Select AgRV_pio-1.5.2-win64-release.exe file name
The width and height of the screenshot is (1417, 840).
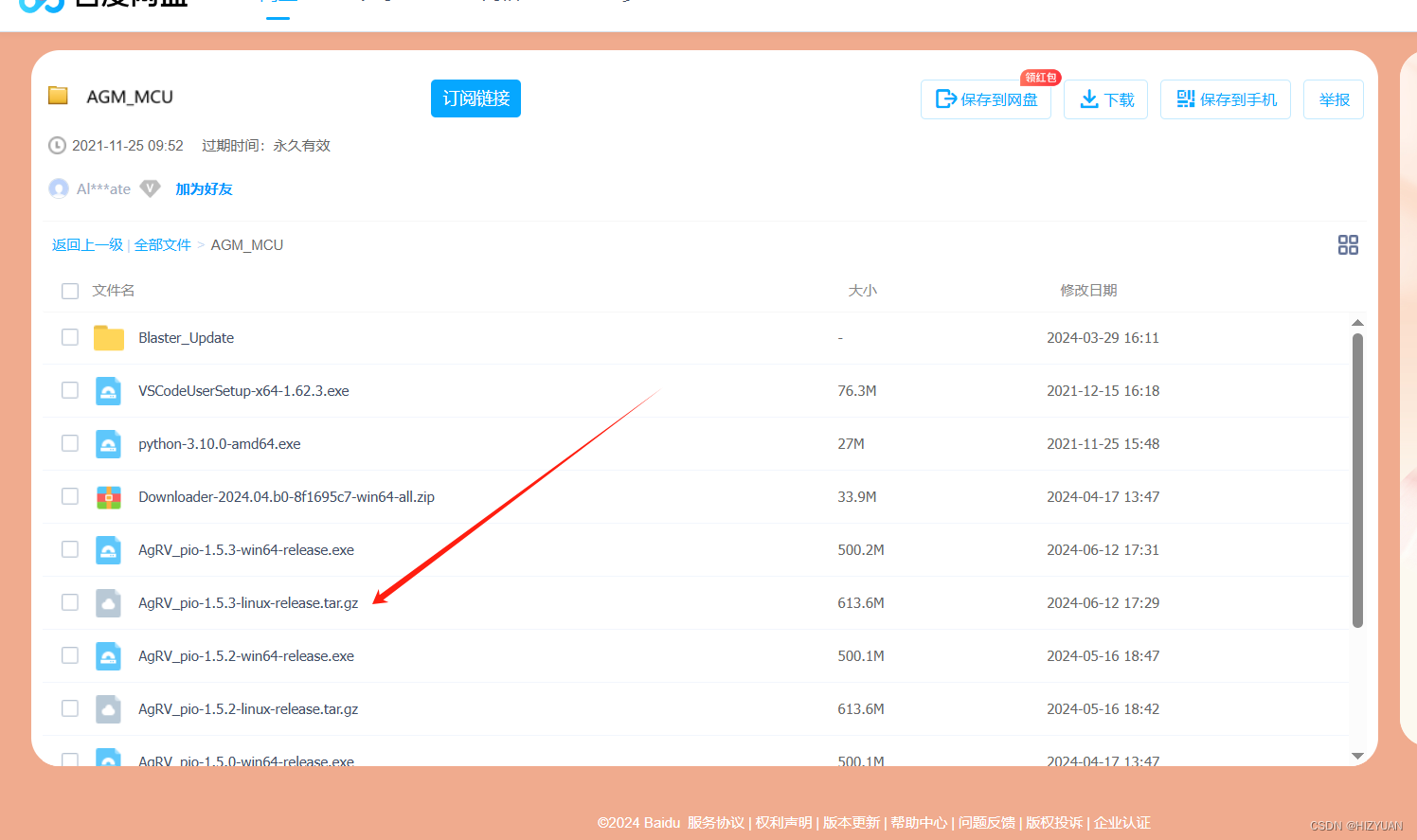pyautogui.click(x=246, y=656)
